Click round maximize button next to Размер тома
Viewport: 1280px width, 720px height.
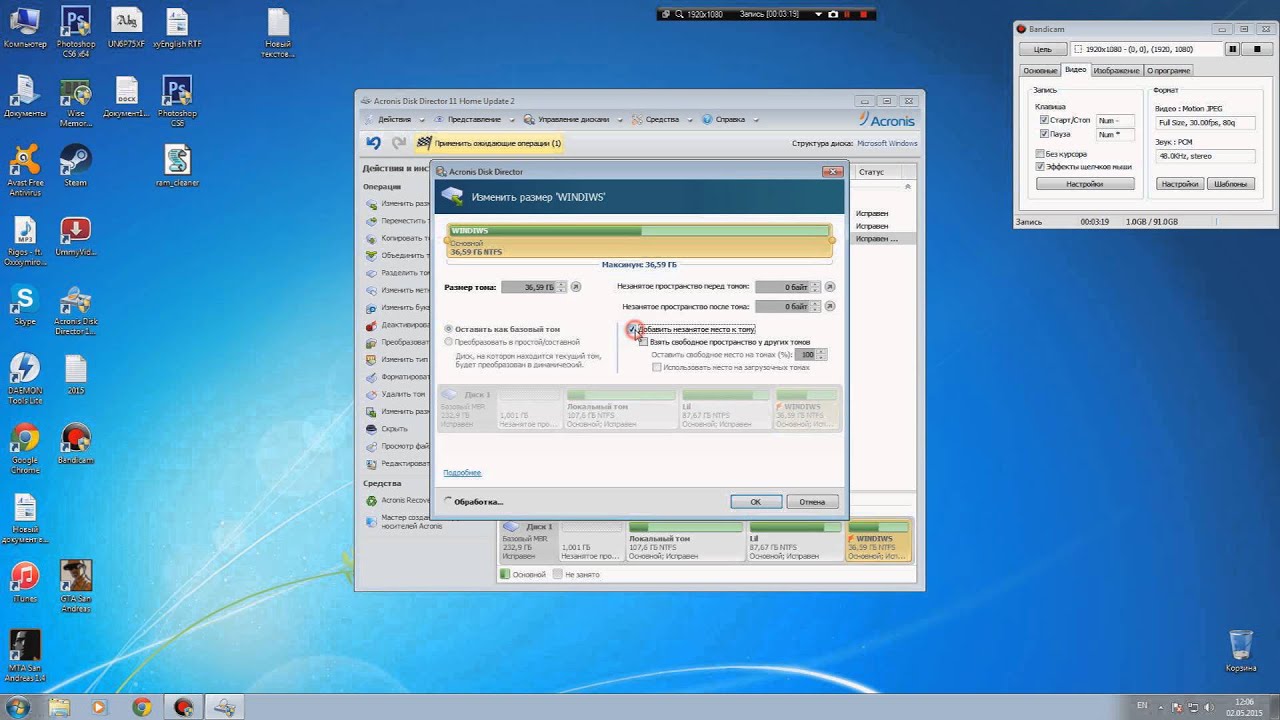coord(576,287)
